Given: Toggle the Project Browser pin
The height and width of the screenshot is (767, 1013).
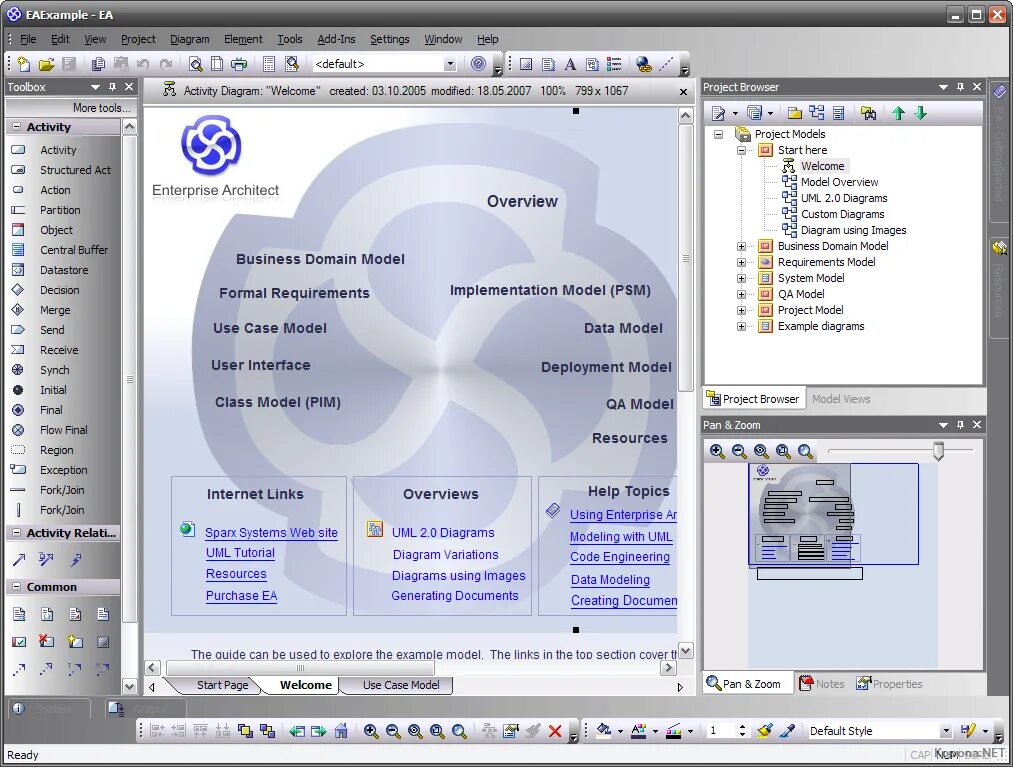Looking at the screenshot, I should coord(961,87).
